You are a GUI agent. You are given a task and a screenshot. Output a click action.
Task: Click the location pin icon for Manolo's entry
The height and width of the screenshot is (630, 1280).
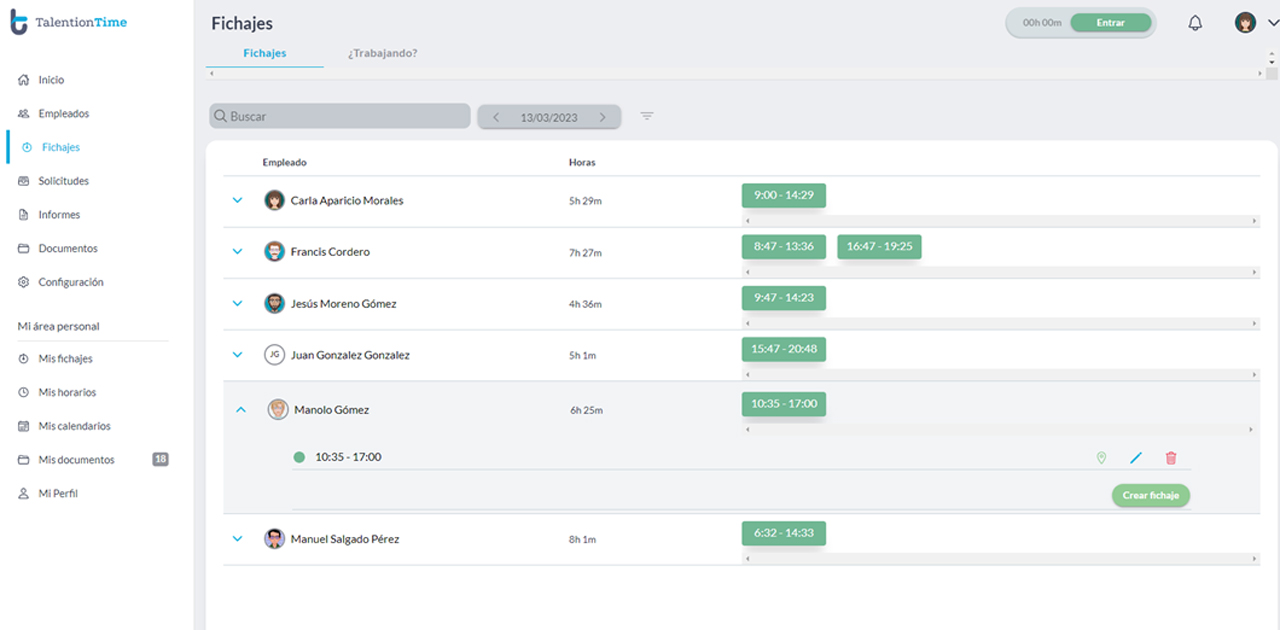1101,458
